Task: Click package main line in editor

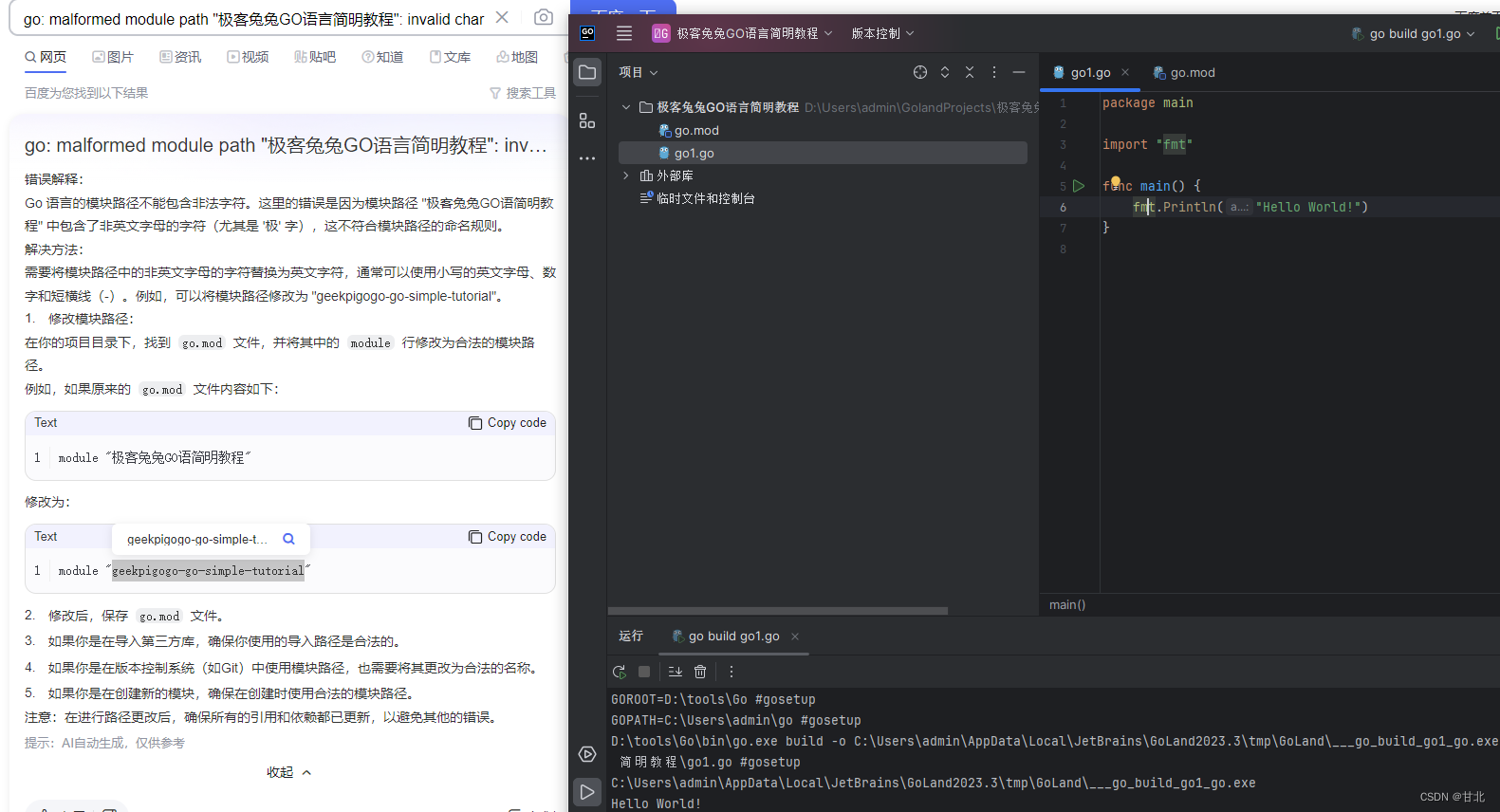Action: pyautogui.click(x=1148, y=102)
